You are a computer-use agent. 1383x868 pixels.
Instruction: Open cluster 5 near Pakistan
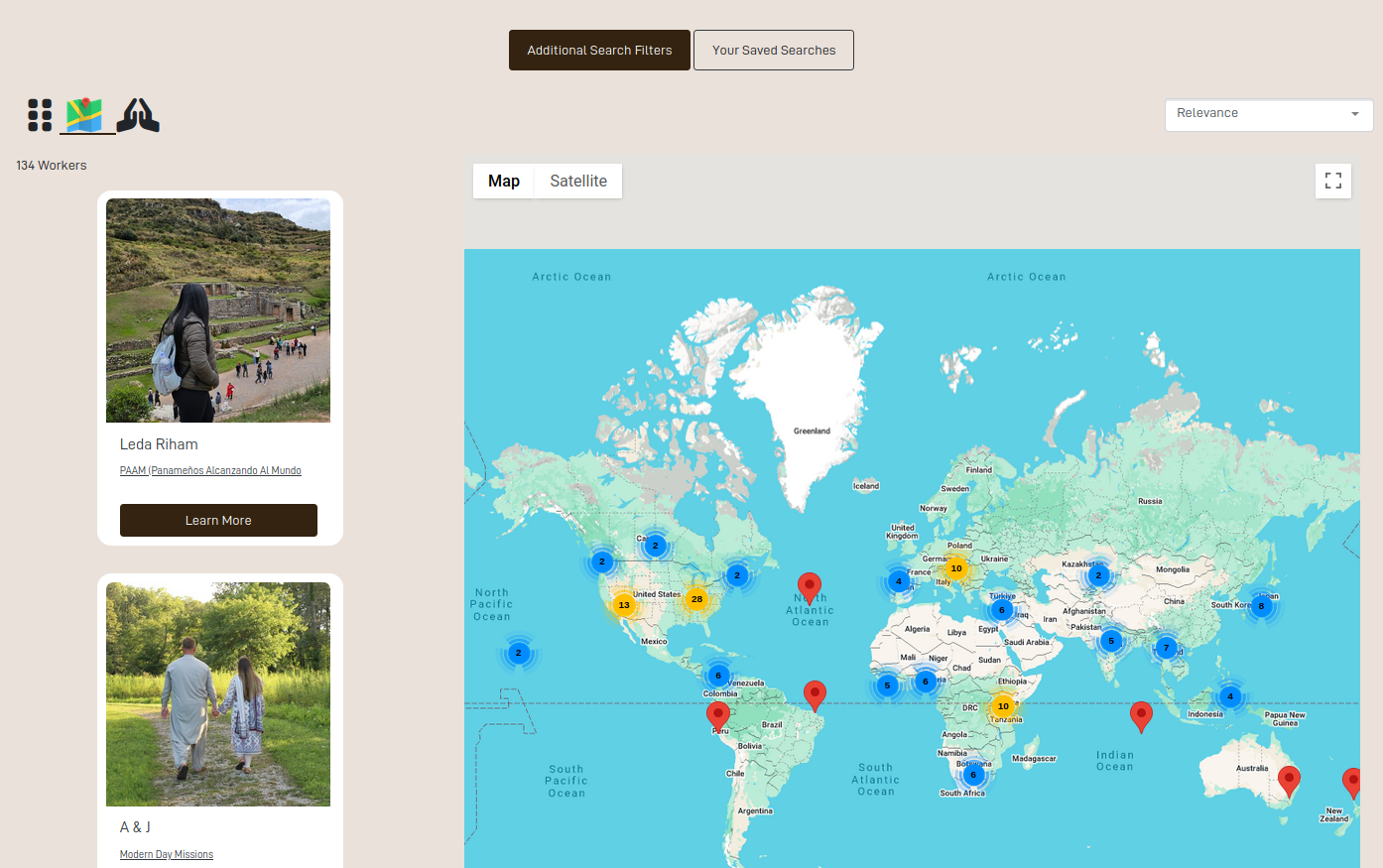(1111, 641)
